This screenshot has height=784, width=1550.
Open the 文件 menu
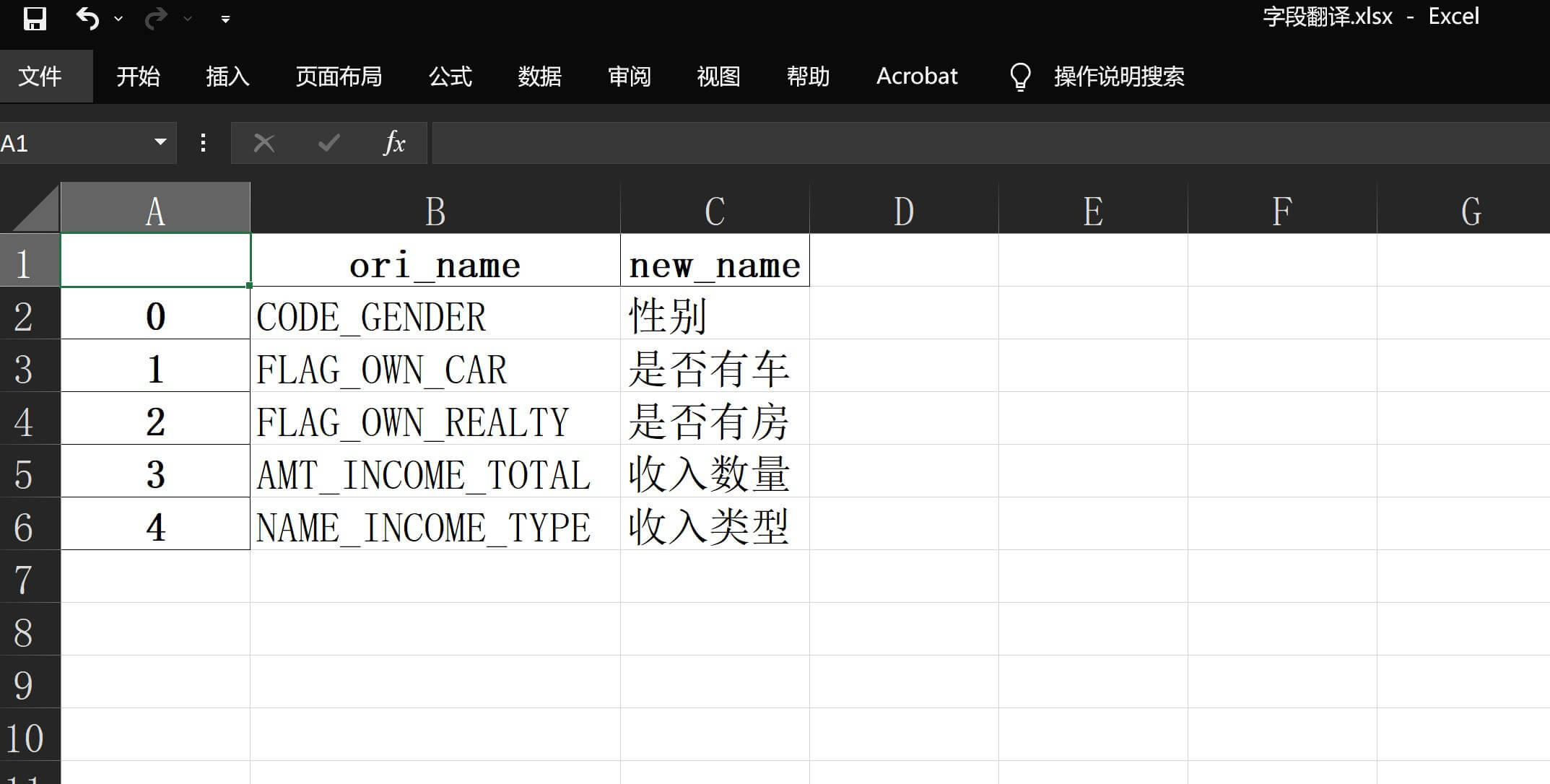pos(41,76)
